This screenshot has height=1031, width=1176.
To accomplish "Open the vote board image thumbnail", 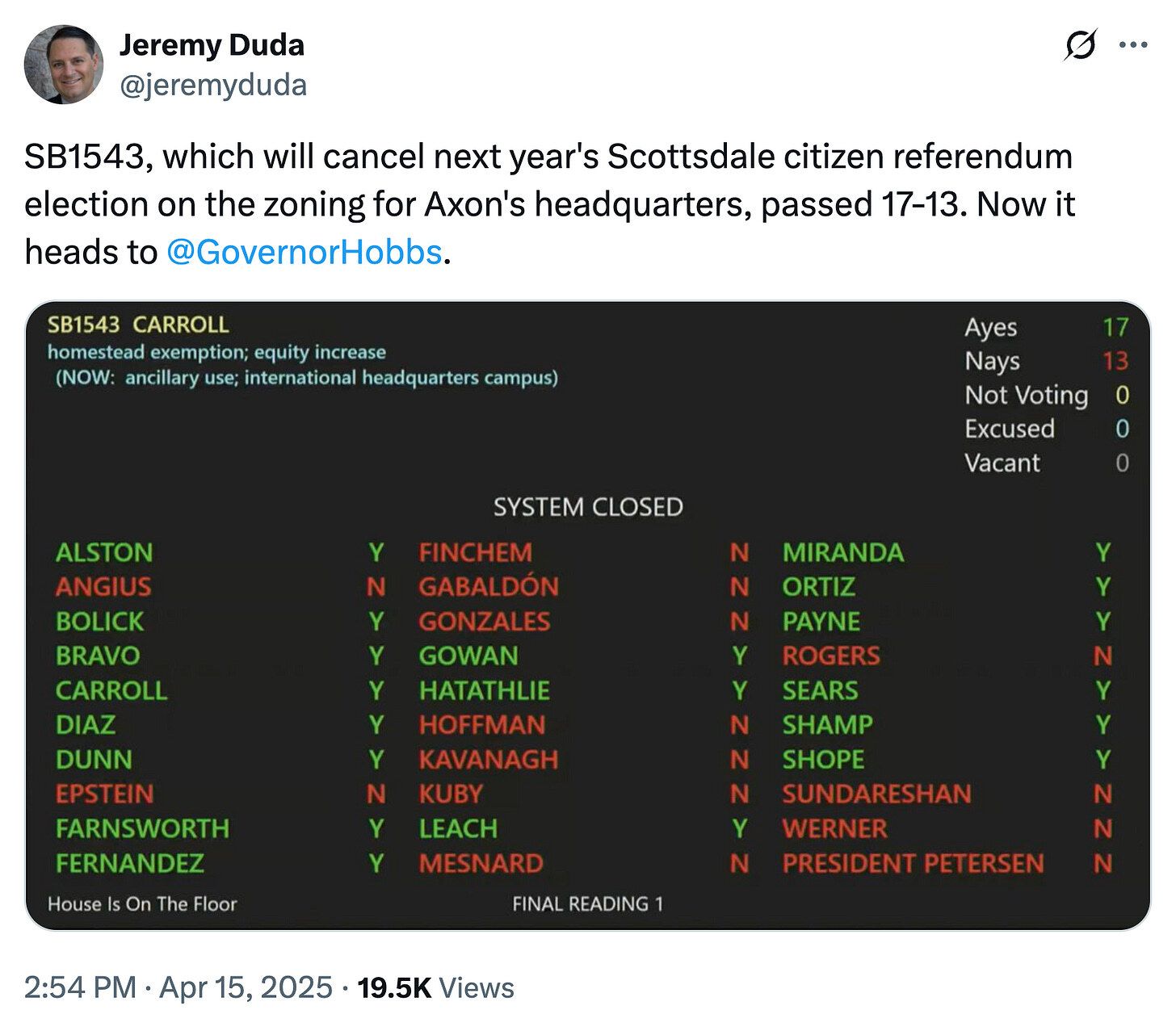I will coord(588,615).
